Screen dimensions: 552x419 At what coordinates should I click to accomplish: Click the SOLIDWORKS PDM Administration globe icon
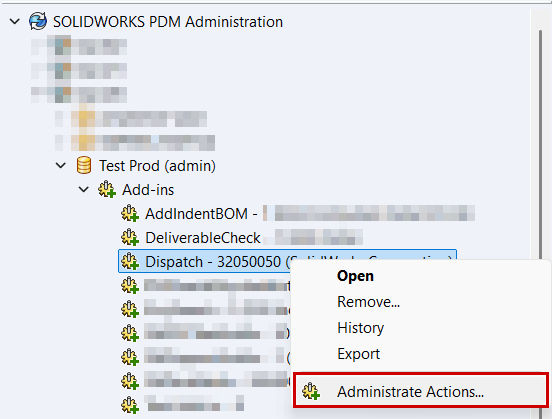[x=38, y=21]
